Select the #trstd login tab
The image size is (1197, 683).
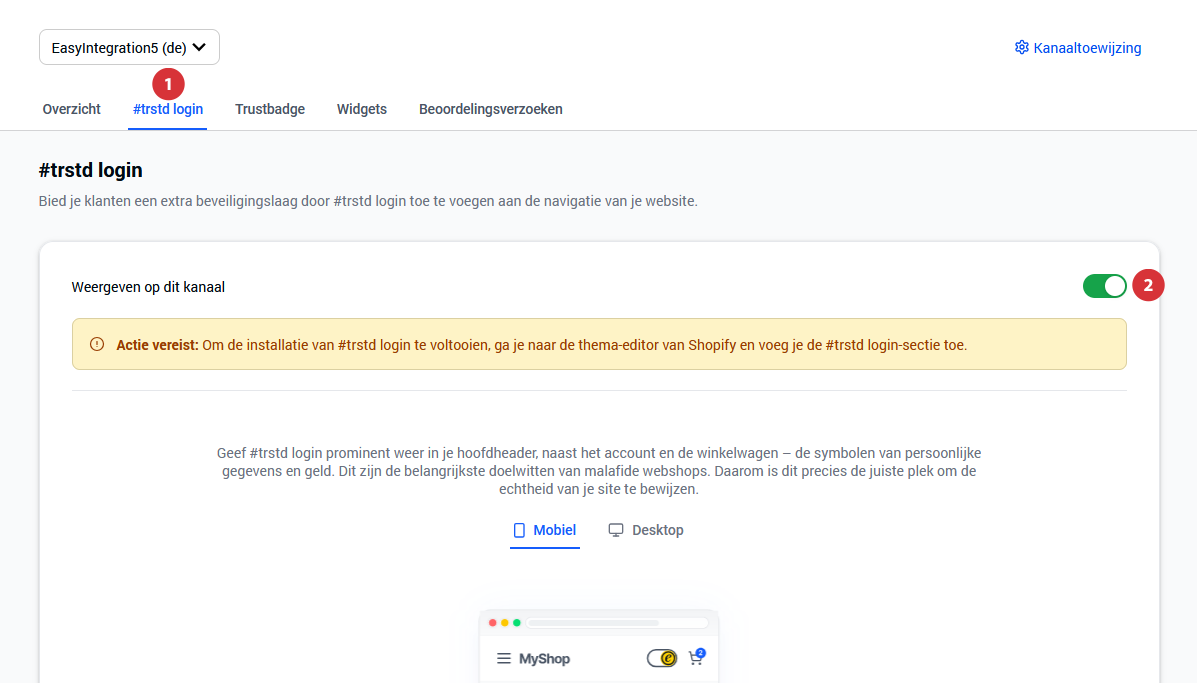[168, 109]
